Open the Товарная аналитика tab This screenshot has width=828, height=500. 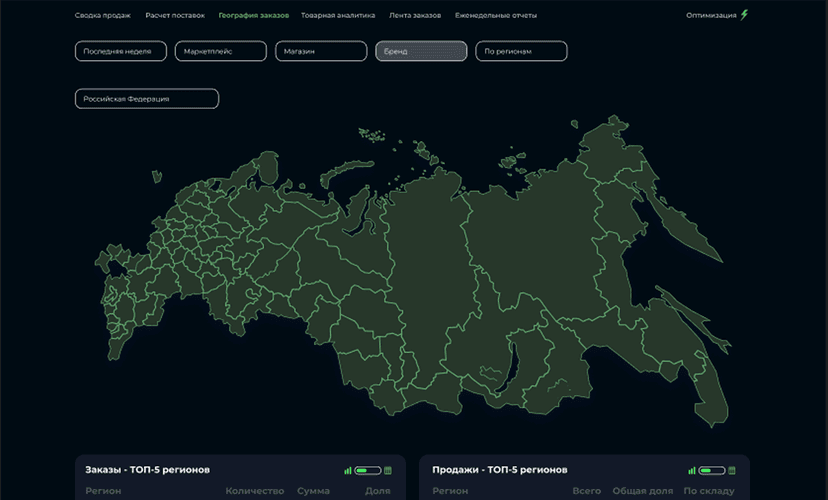pos(338,16)
